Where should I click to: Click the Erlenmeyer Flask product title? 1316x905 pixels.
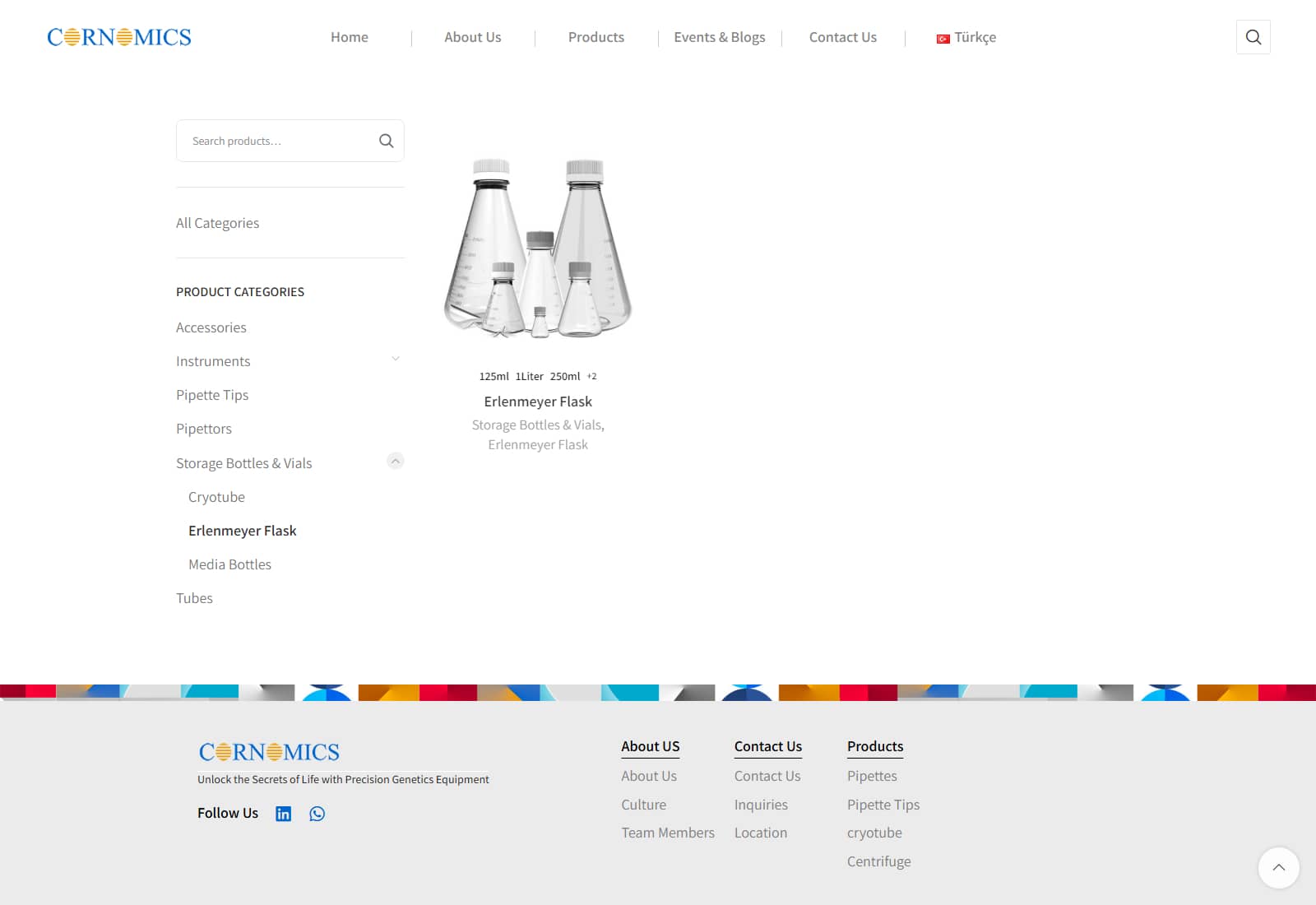pos(538,401)
